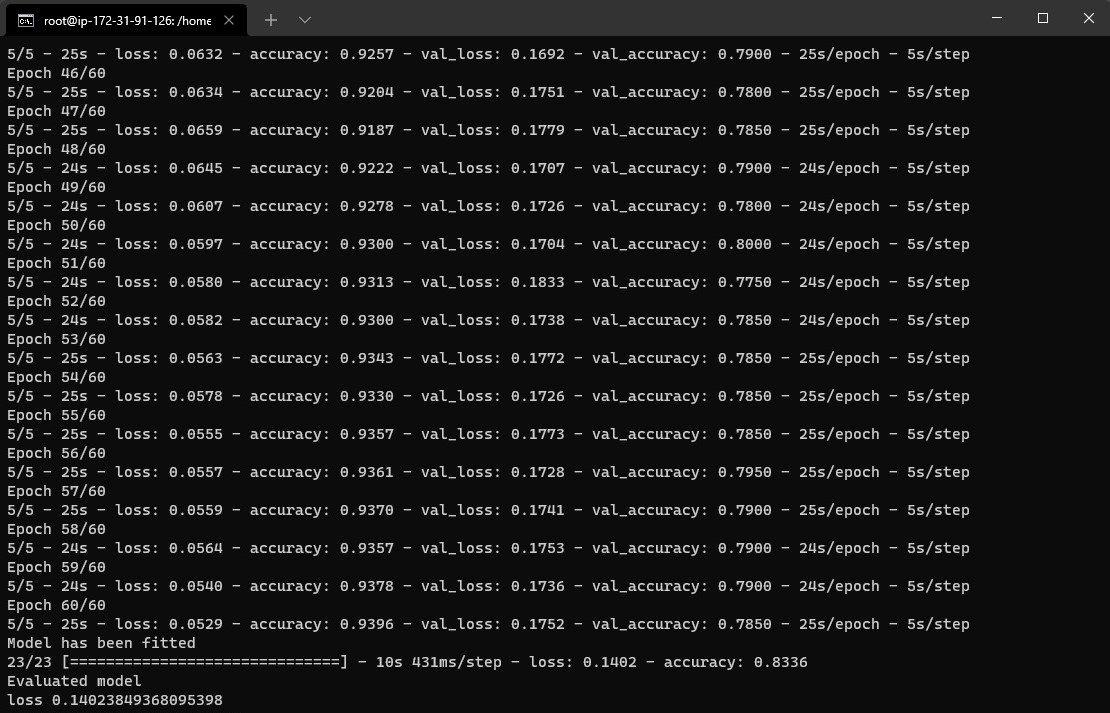The image size is (1110, 713).
Task: Click the 'Epoch 52/60' line
Action: (x=57, y=301)
